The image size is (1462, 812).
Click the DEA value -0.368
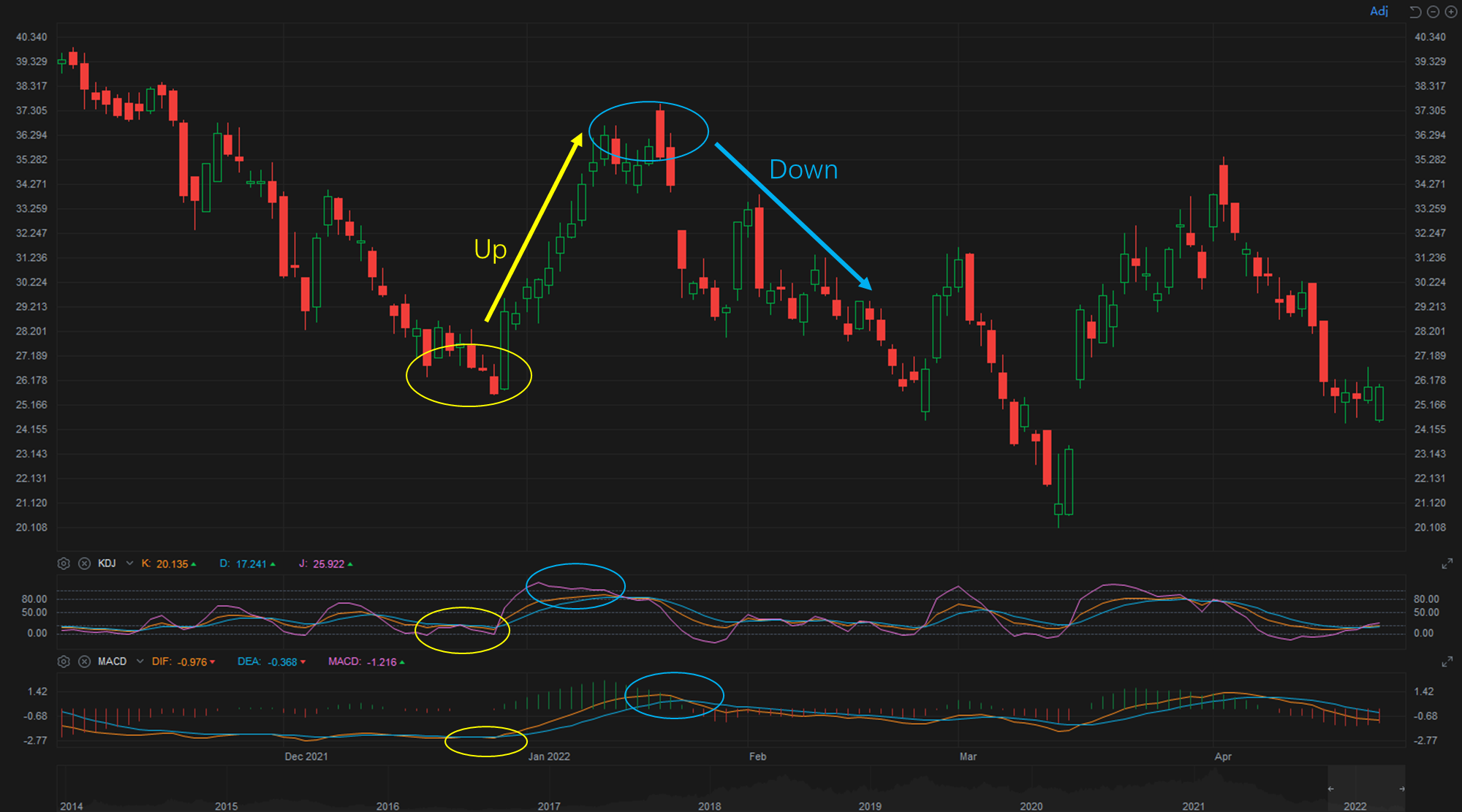click(x=282, y=662)
